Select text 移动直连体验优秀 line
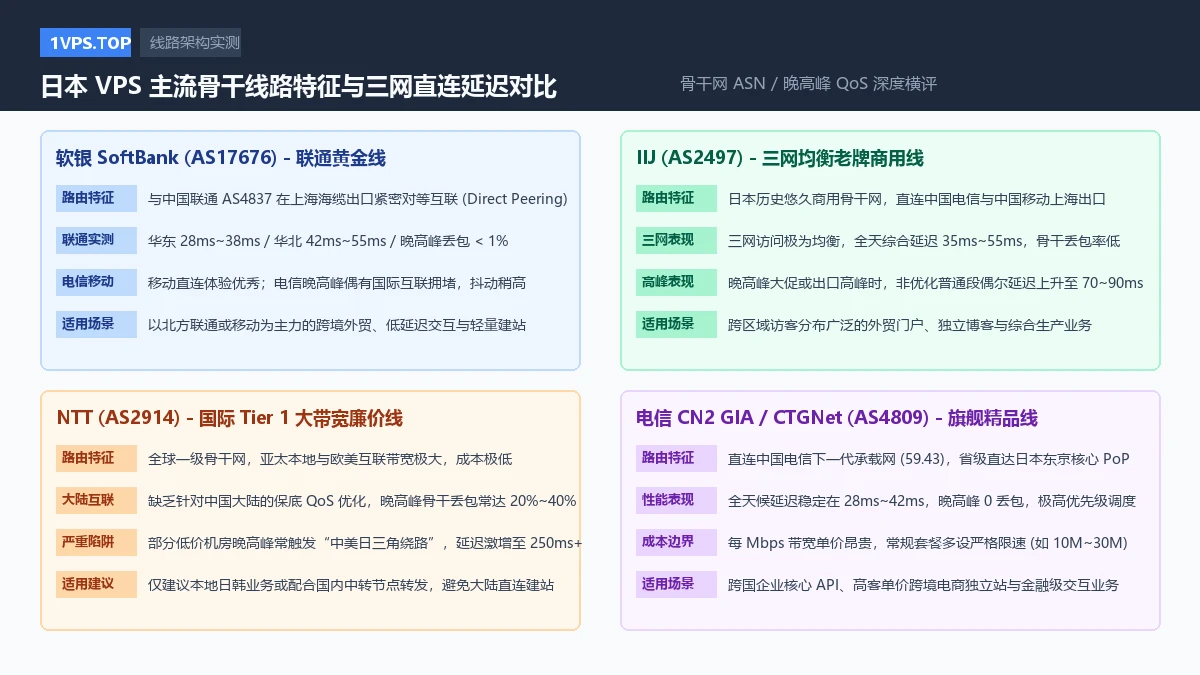 click(x=337, y=283)
